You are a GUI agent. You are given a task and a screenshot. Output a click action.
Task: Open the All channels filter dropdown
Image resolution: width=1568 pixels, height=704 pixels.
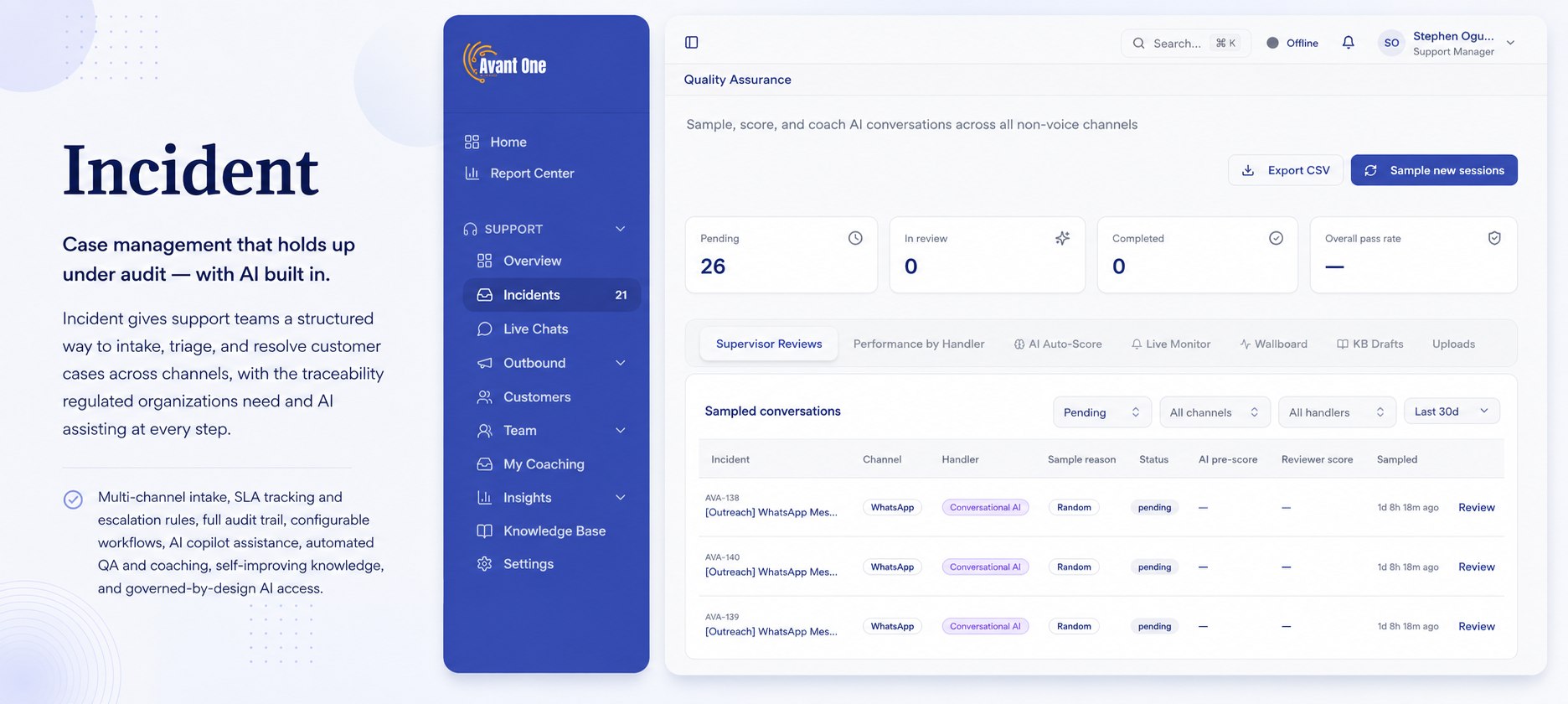1215,412
